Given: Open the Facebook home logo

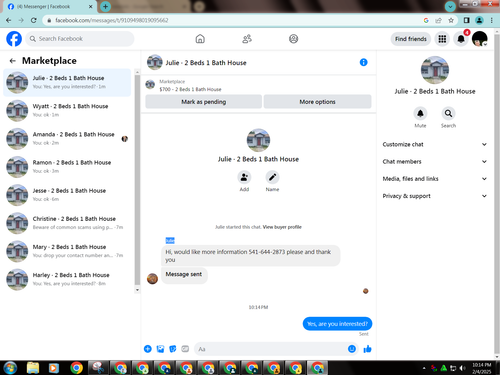Looking at the screenshot, I should (x=14, y=39).
